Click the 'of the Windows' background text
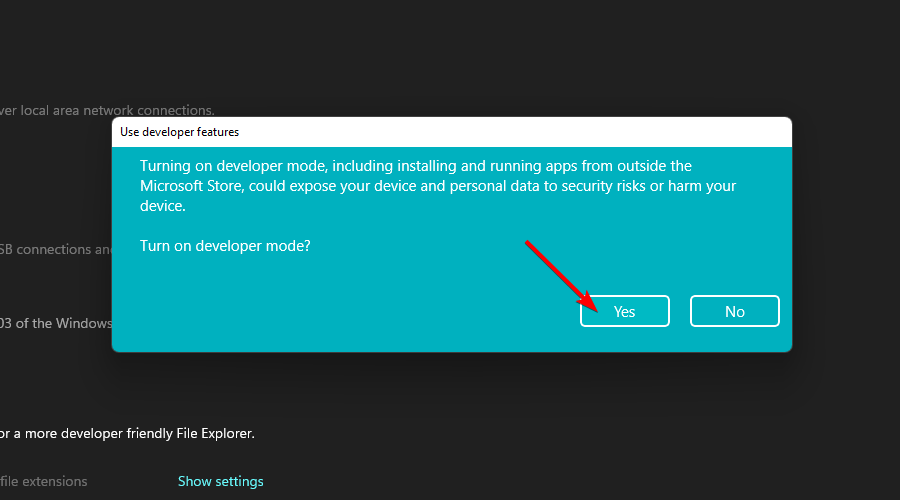 coord(60,323)
